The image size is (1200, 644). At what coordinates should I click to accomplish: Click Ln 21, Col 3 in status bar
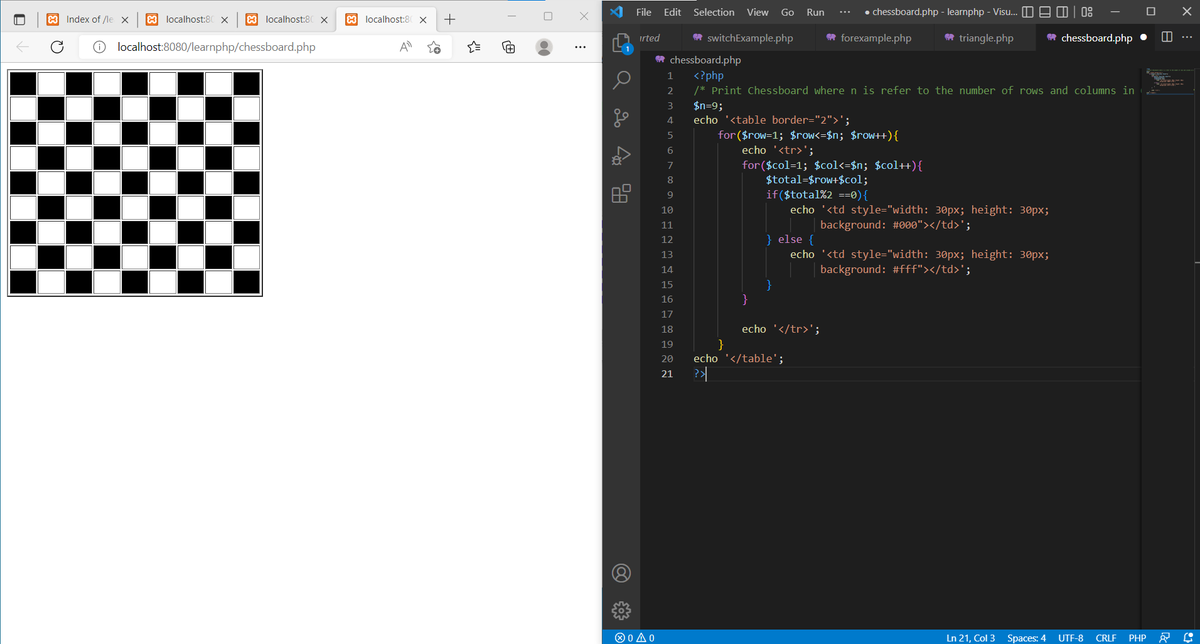click(x=970, y=637)
